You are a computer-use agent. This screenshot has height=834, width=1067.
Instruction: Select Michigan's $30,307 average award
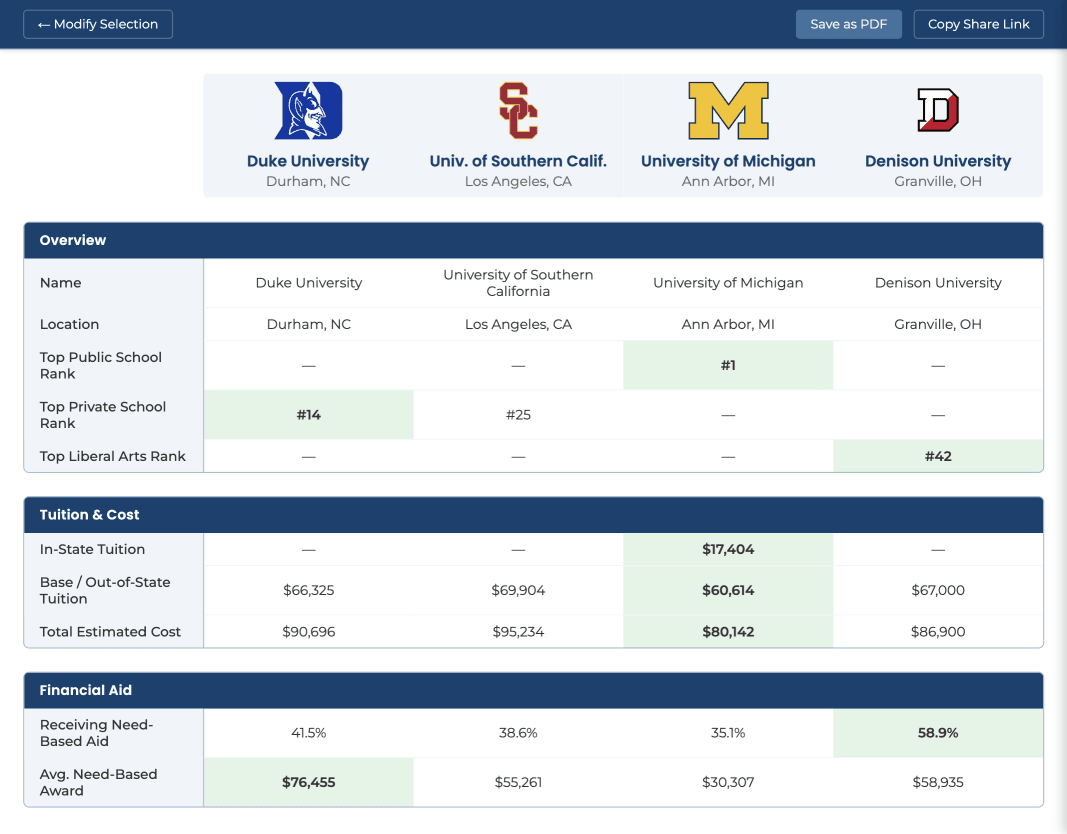[728, 783]
